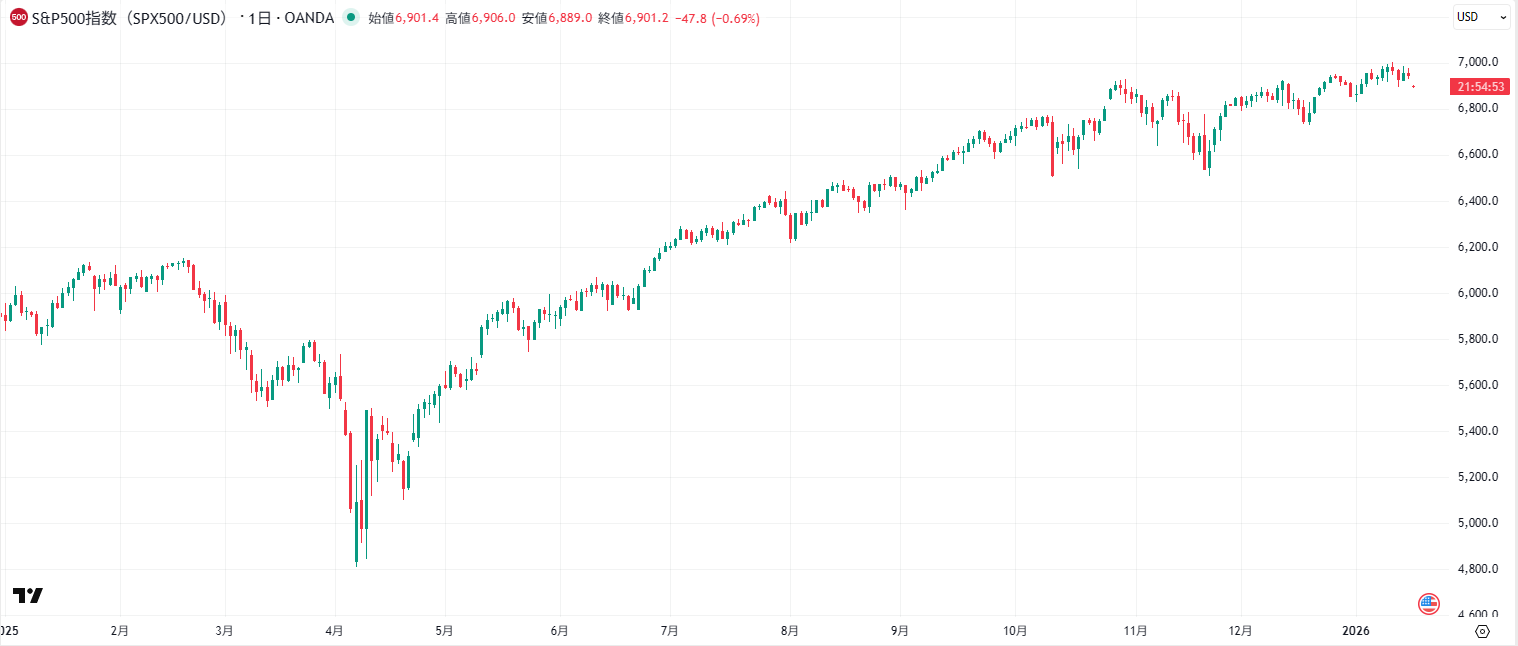Click the chevron next to USD

(1501, 17)
